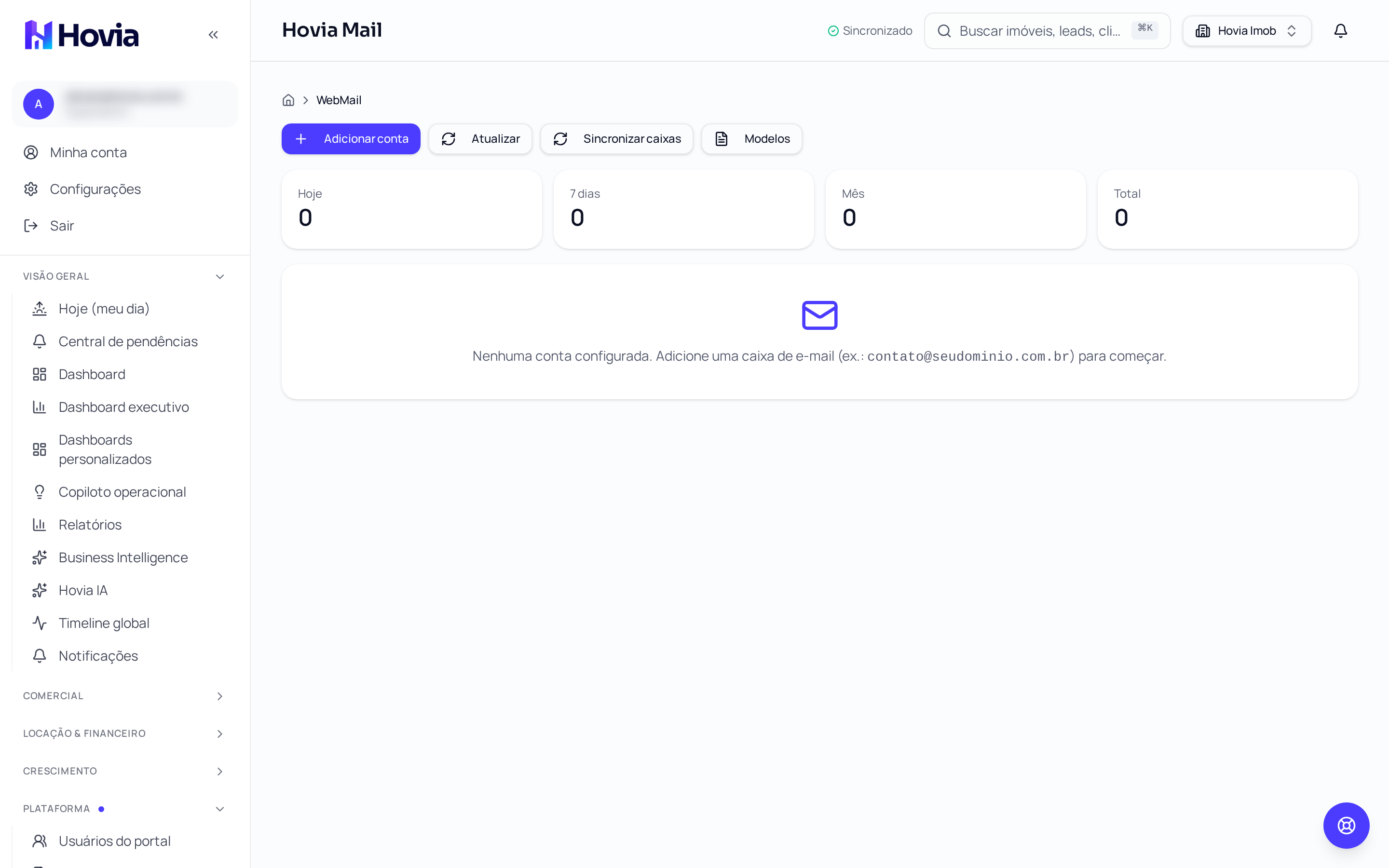Click the Relatórios bar chart icon
The height and width of the screenshot is (868, 1389).
[39, 525]
